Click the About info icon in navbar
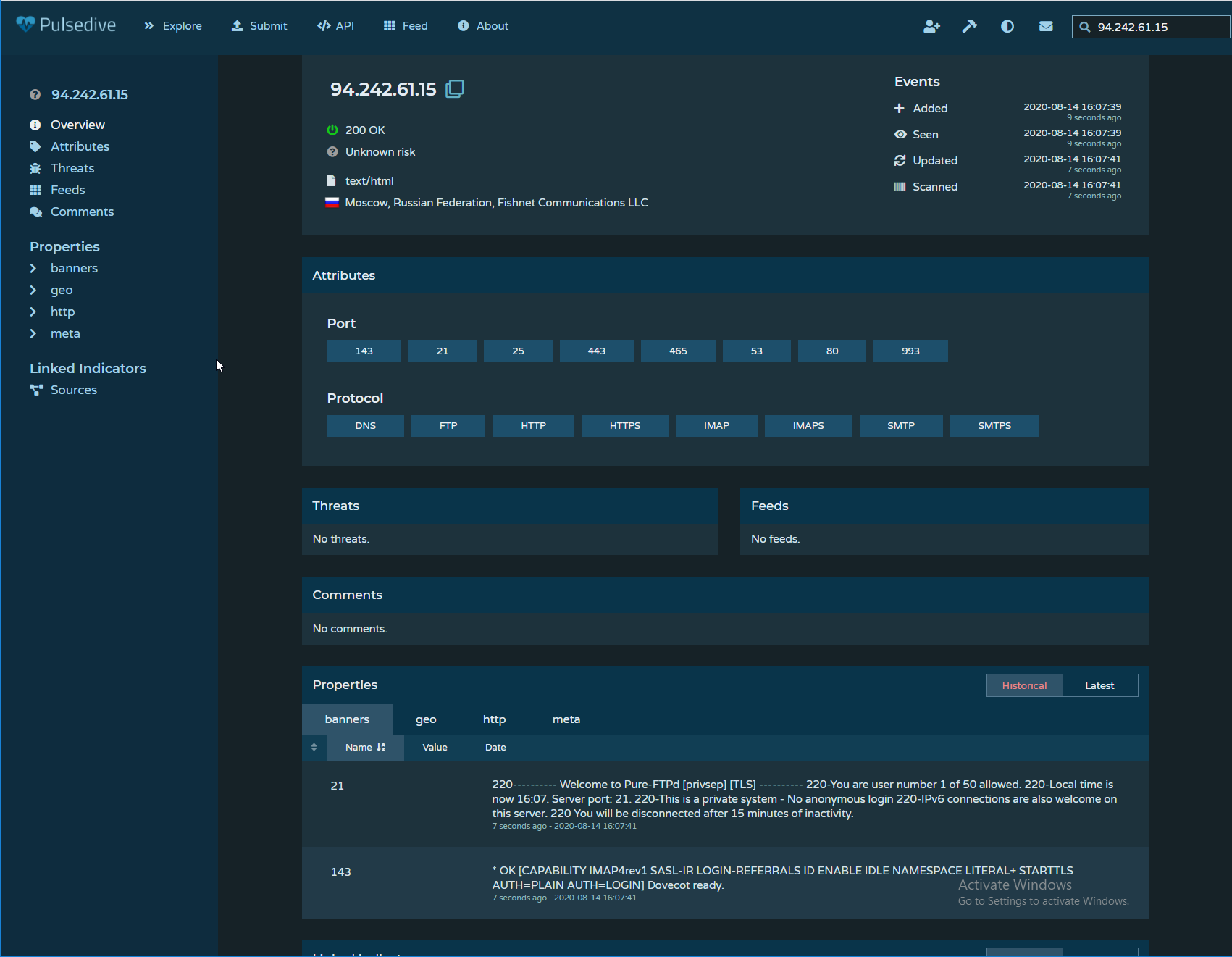Viewport: 1232px width, 957px height. [464, 26]
